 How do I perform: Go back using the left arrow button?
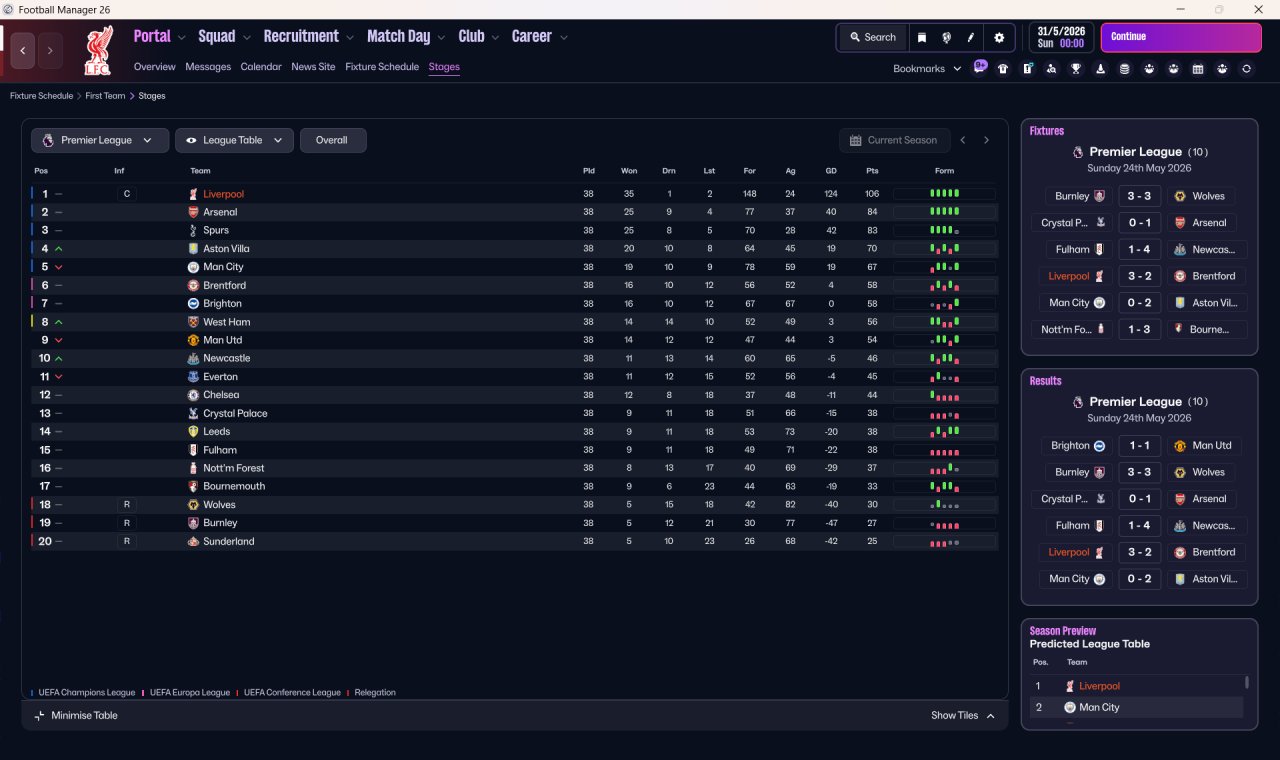(24, 50)
